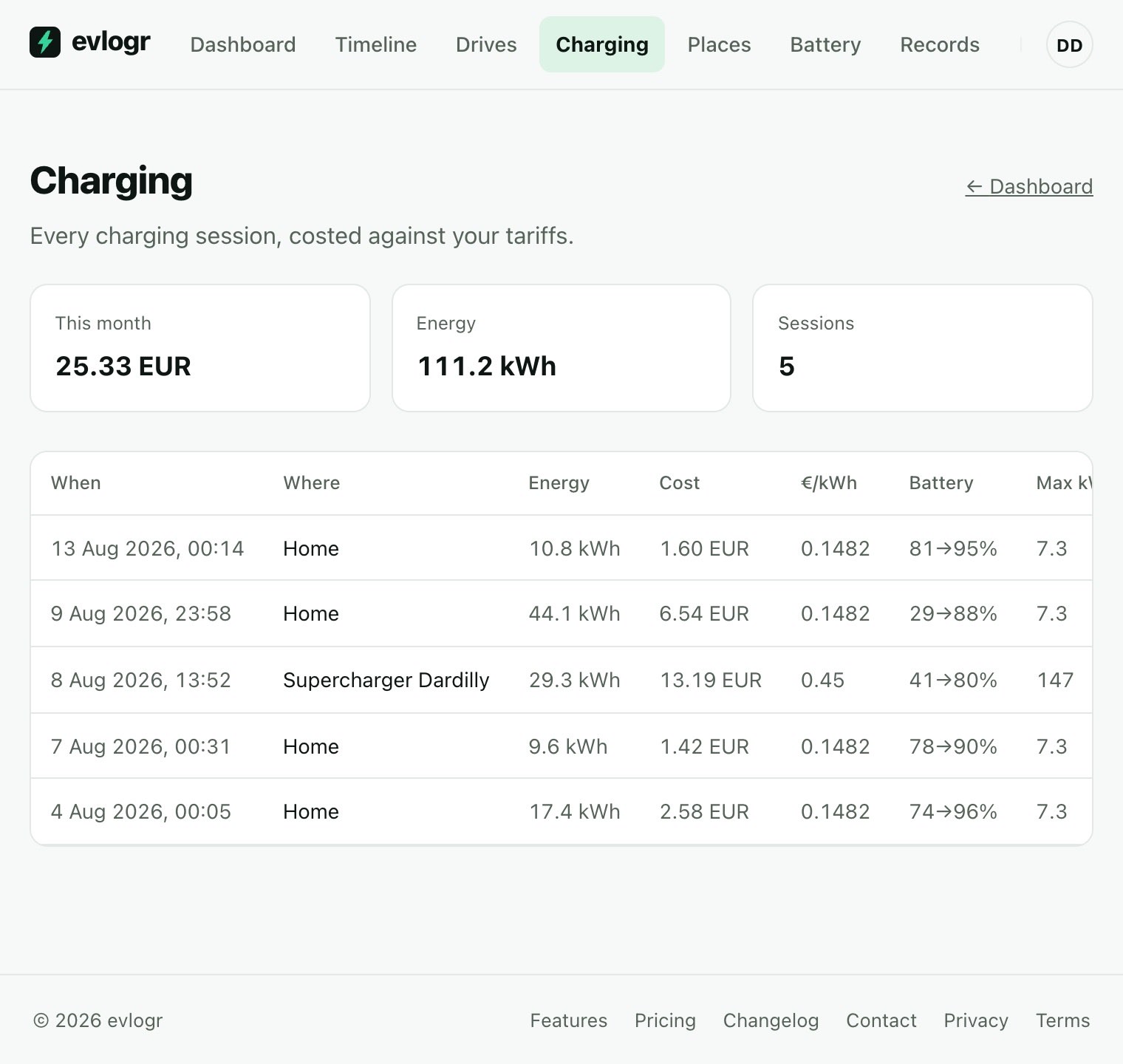Click the 1.60 EUR cost cell

(704, 548)
